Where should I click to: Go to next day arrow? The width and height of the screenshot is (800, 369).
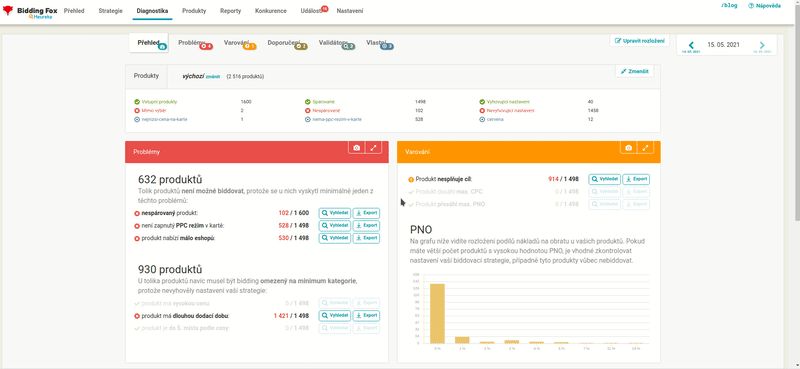coord(762,45)
